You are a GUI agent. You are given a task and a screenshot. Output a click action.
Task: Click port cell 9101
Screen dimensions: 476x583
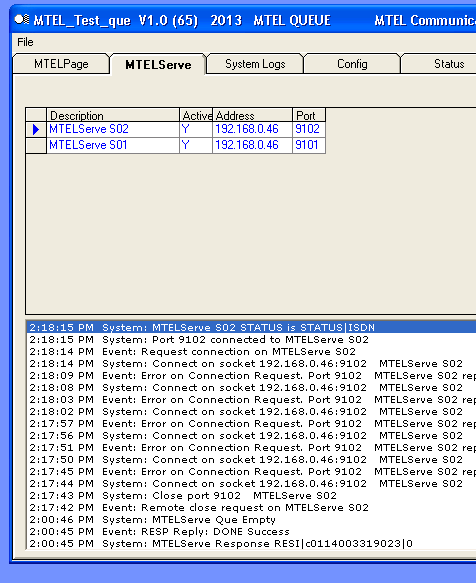(309, 145)
